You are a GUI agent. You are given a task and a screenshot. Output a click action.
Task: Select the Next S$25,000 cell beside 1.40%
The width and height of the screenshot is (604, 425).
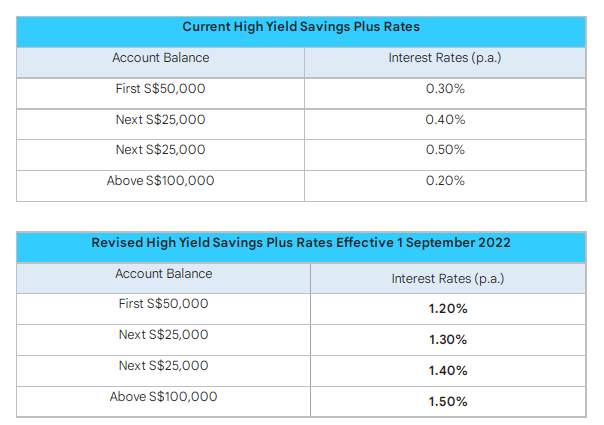(x=164, y=366)
